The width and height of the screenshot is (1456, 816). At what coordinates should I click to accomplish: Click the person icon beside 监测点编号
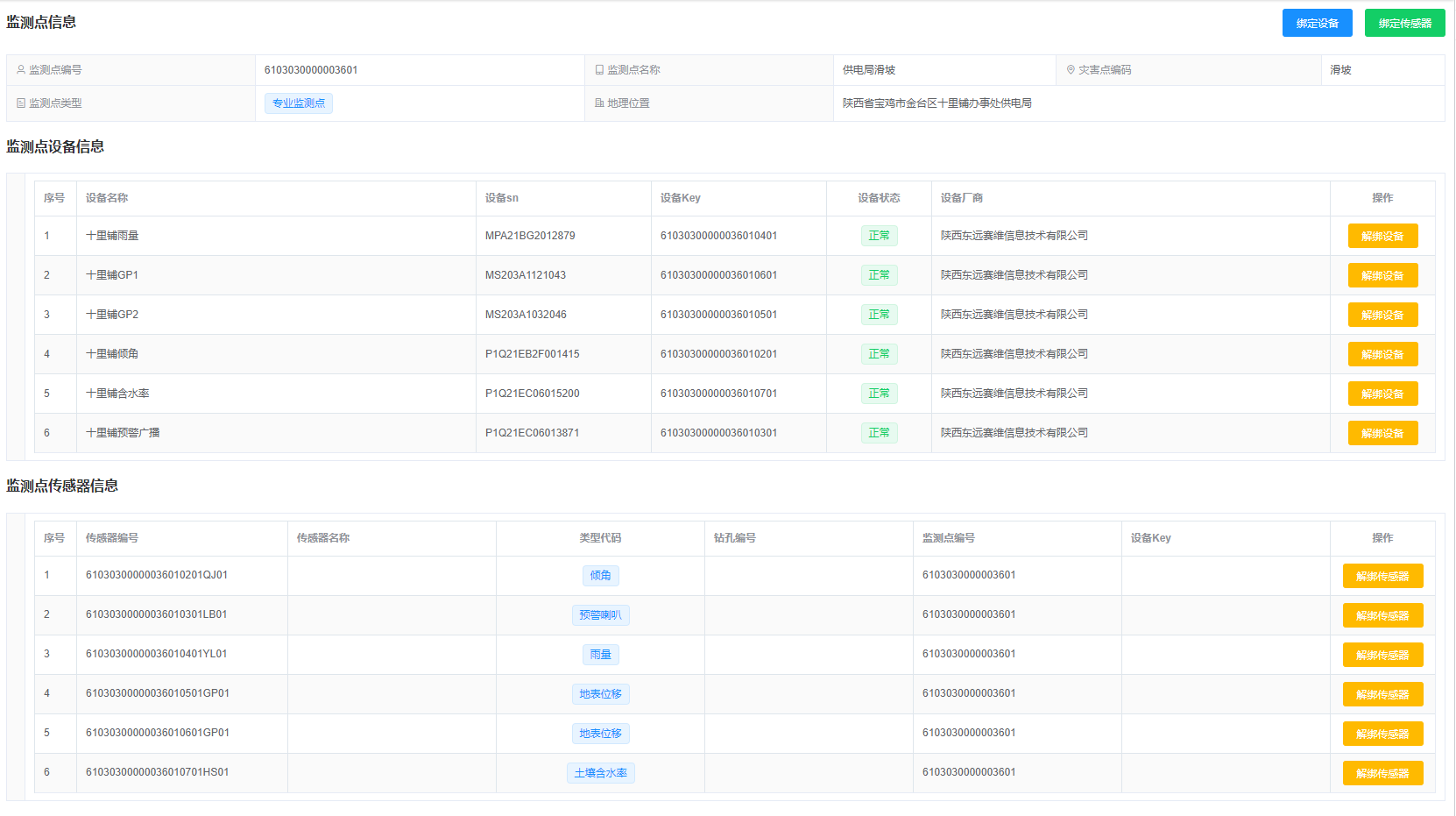(x=21, y=69)
